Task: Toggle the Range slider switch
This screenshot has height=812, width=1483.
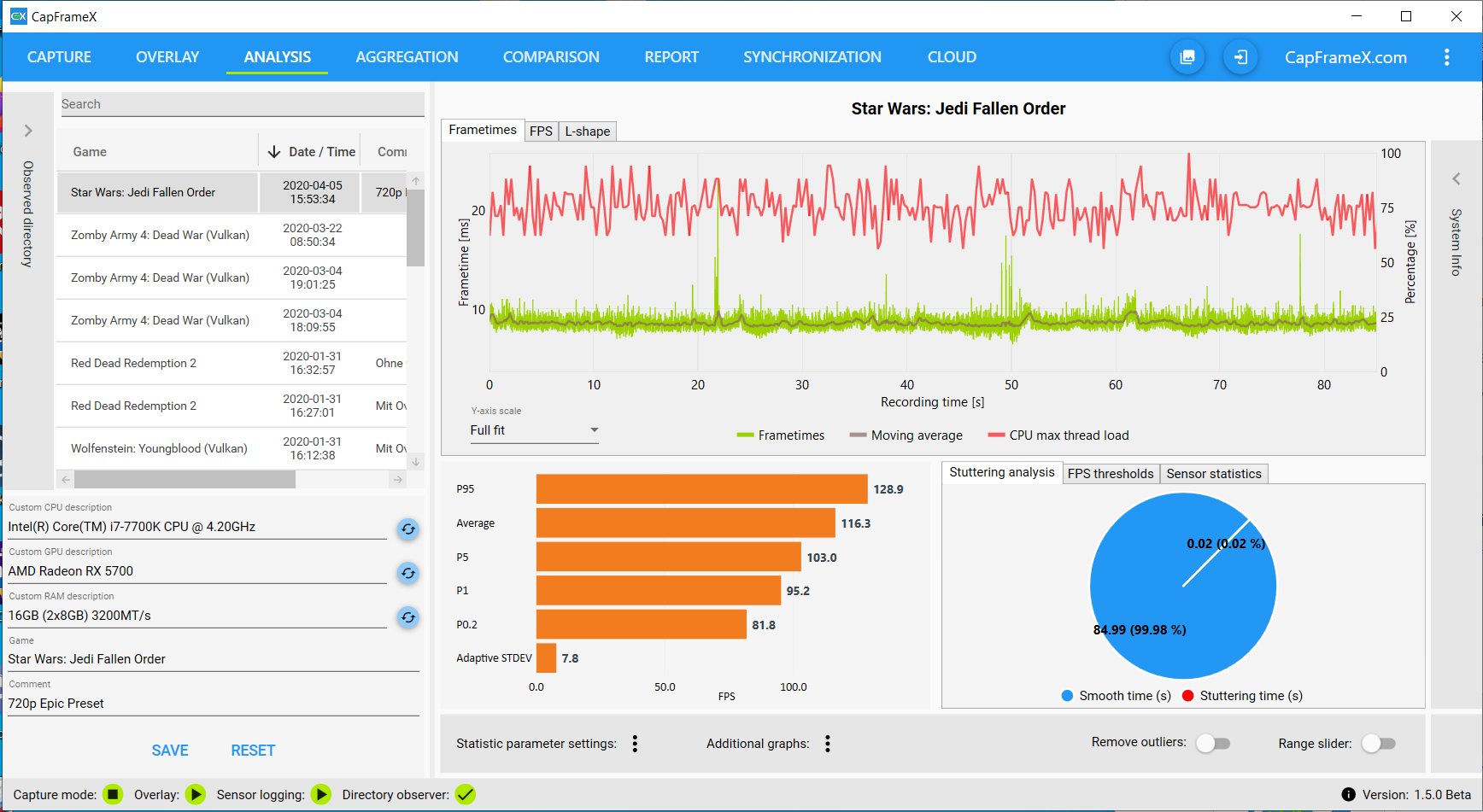Action: [1379, 744]
